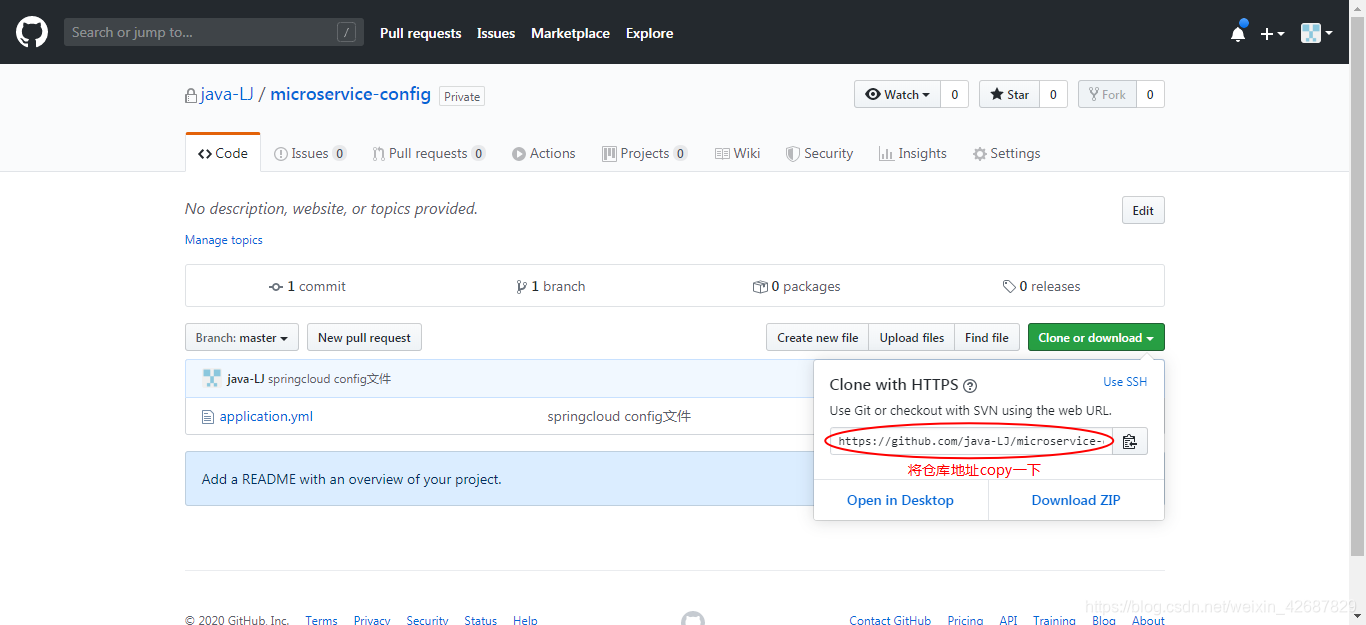Image resolution: width=1366 pixels, height=625 pixels.
Task: Click New pull request
Action: 364,338
